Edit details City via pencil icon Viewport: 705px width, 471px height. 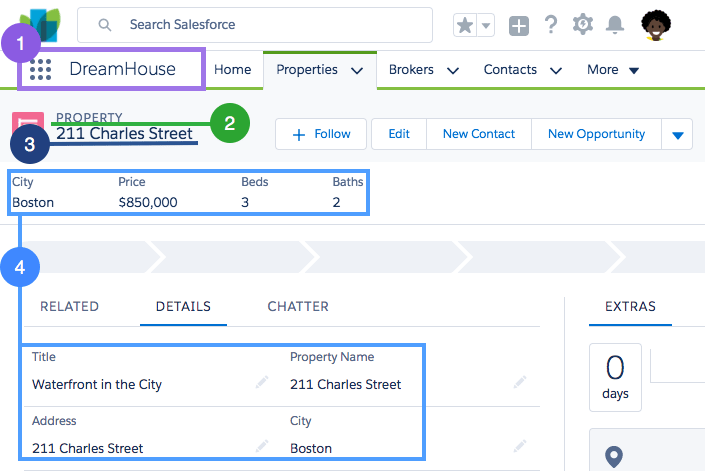tap(520, 446)
